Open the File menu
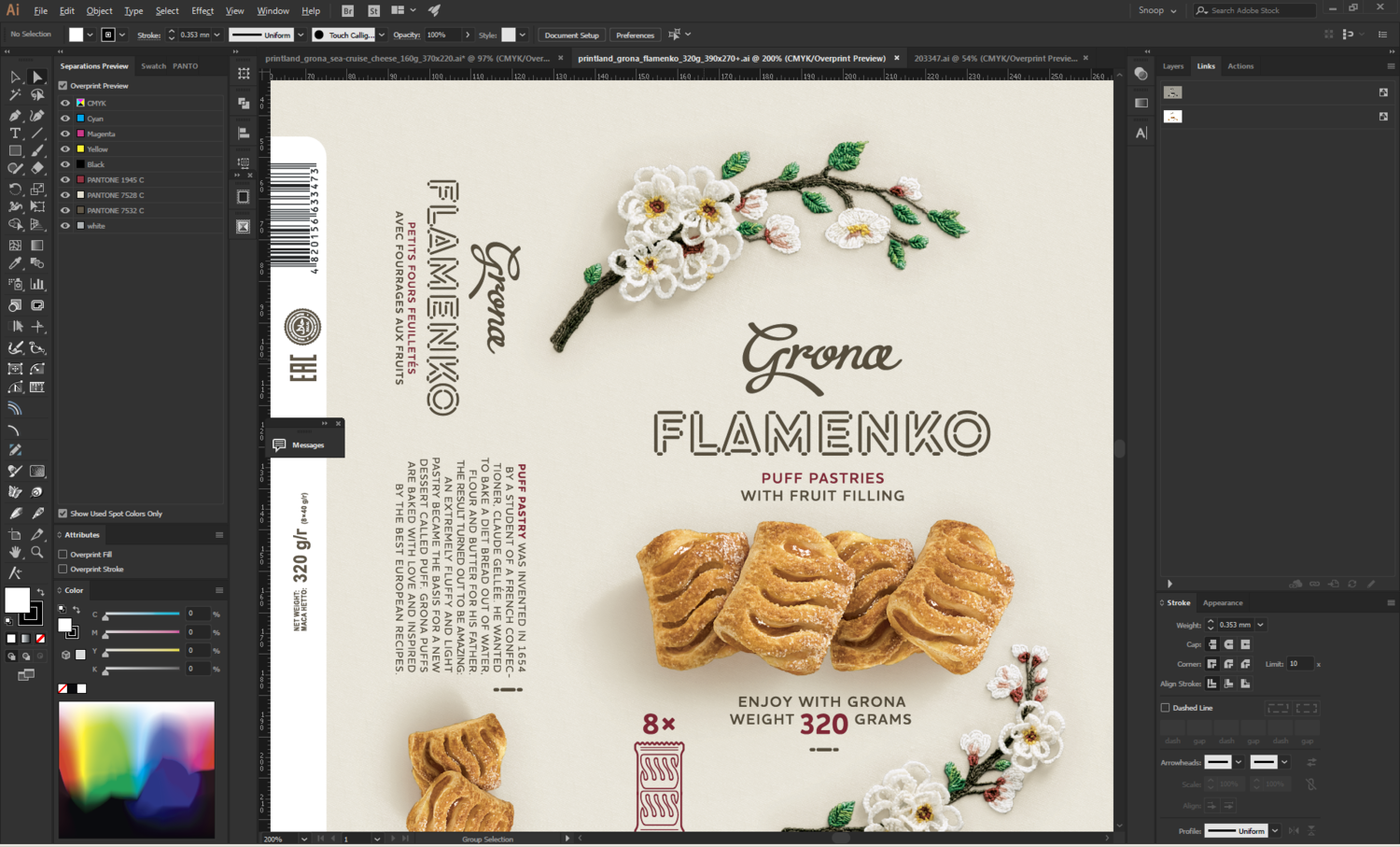This screenshot has width=1400, height=847. tap(40, 10)
